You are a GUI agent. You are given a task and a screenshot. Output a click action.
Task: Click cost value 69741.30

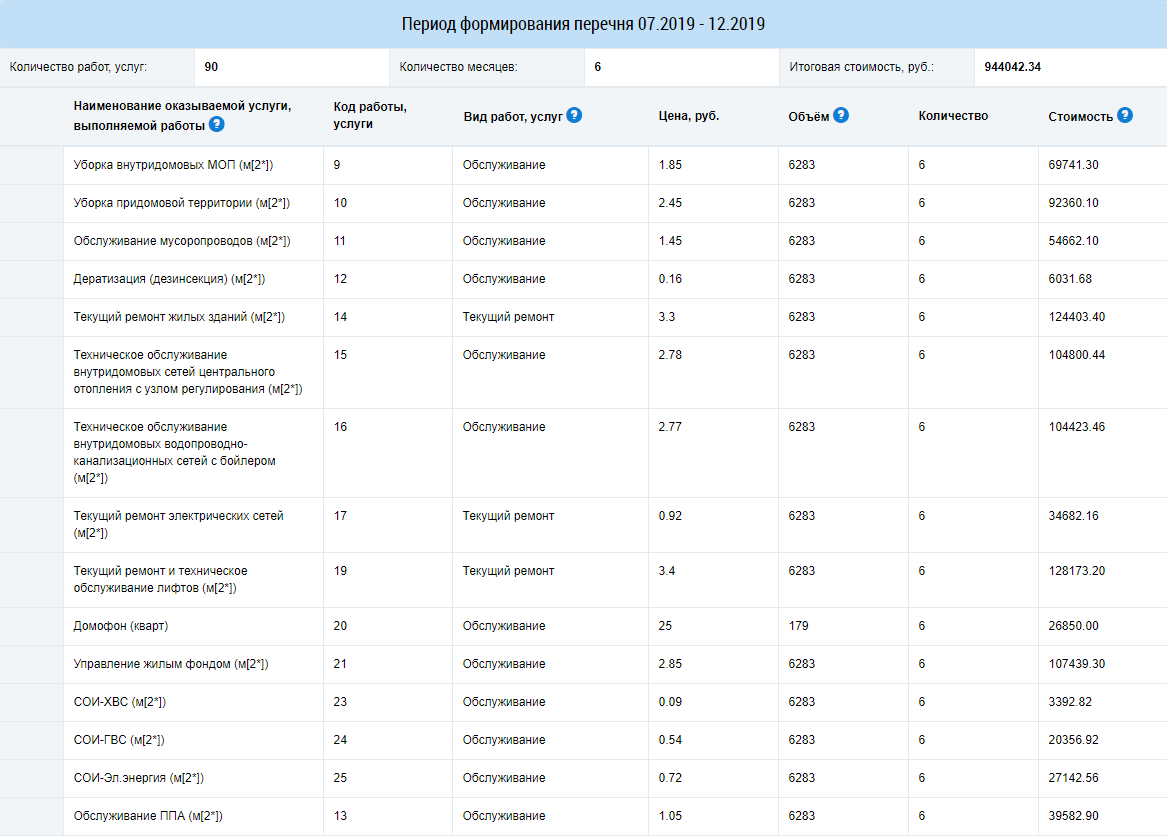[x=1073, y=165]
